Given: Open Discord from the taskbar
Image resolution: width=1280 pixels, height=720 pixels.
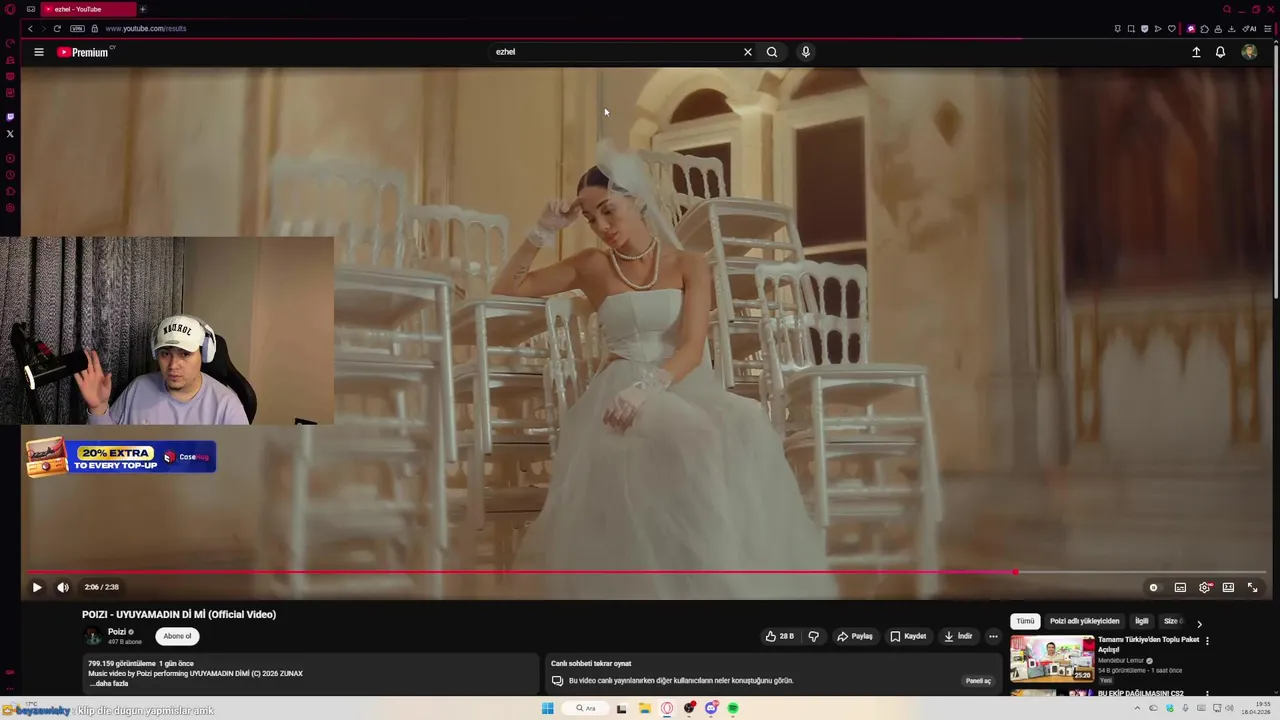Looking at the screenshot, I should [x=711, y=708].
